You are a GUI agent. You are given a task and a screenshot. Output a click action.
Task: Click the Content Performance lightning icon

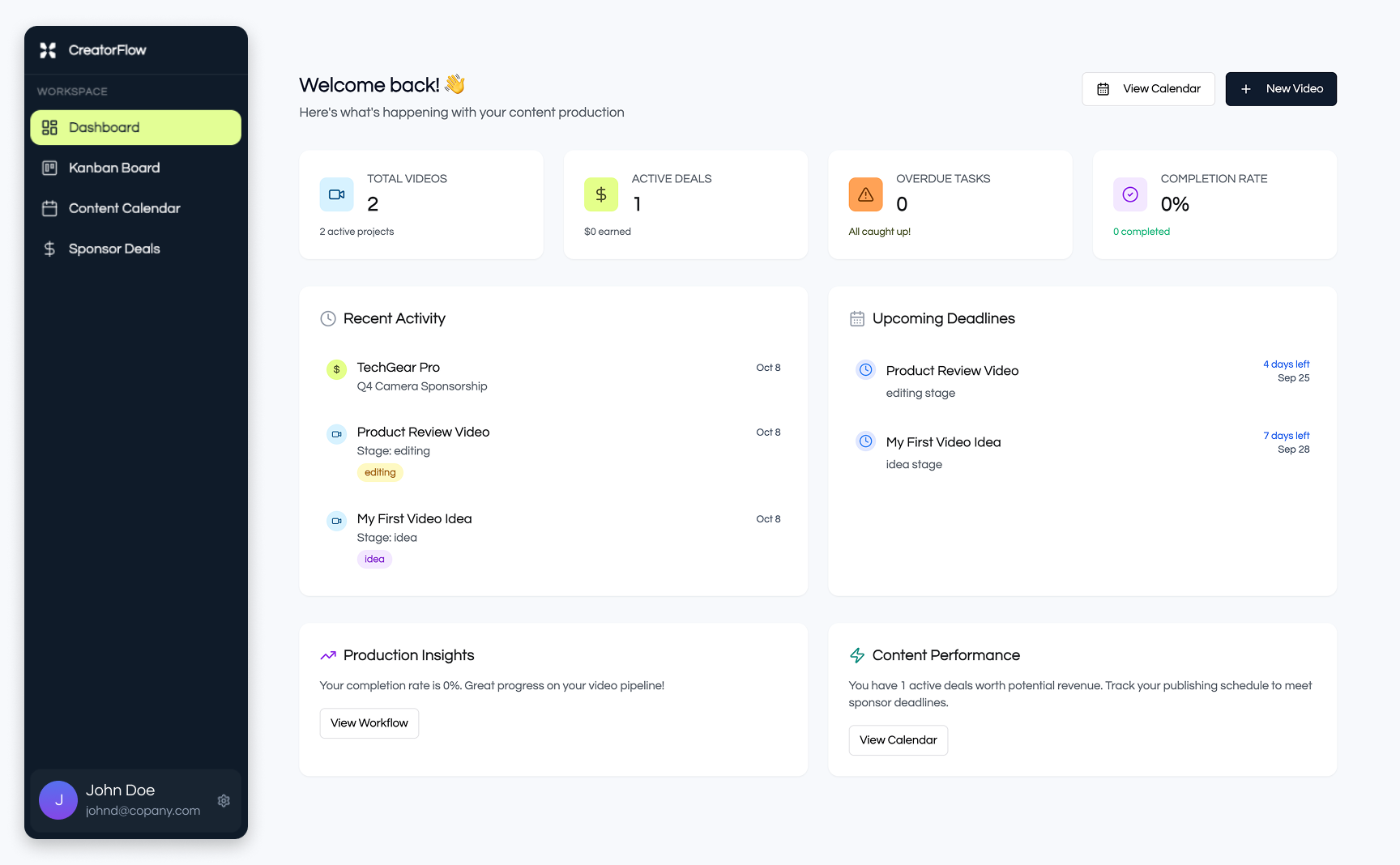(857, 655)
